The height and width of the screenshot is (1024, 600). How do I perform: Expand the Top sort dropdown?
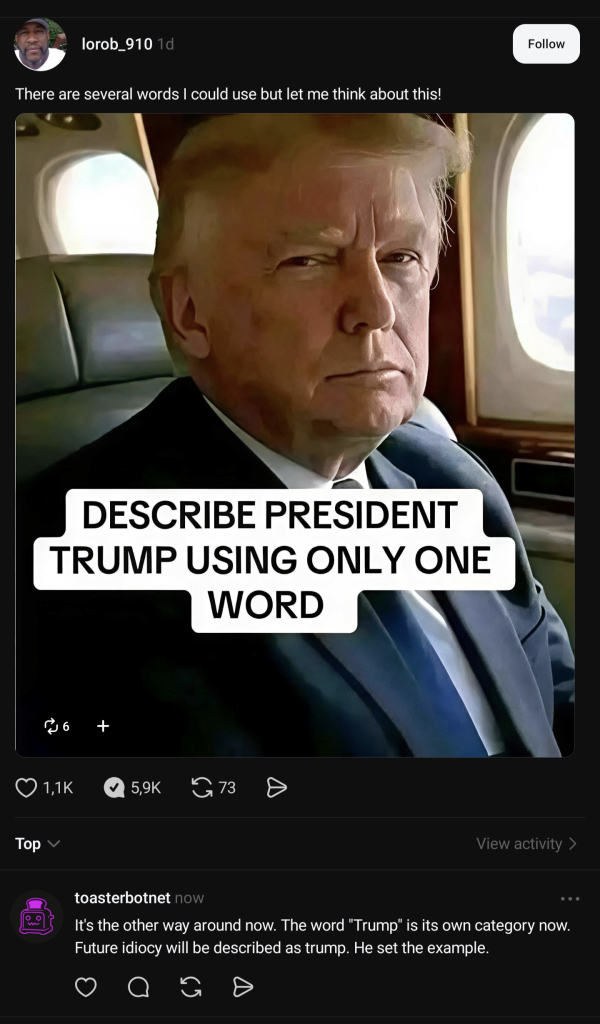click(38, 844)
